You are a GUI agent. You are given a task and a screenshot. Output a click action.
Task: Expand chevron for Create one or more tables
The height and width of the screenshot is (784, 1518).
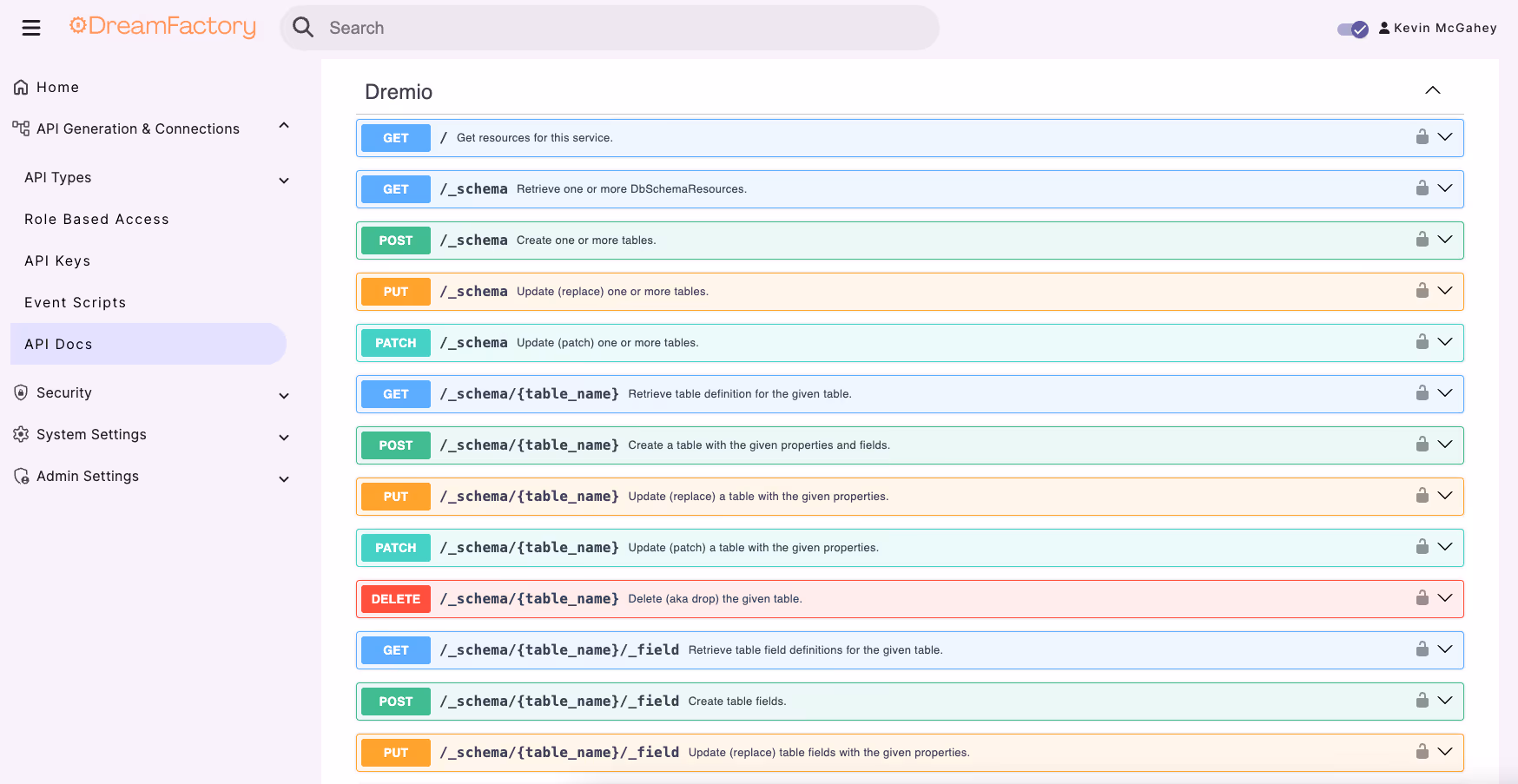(x=1445, y=240)
